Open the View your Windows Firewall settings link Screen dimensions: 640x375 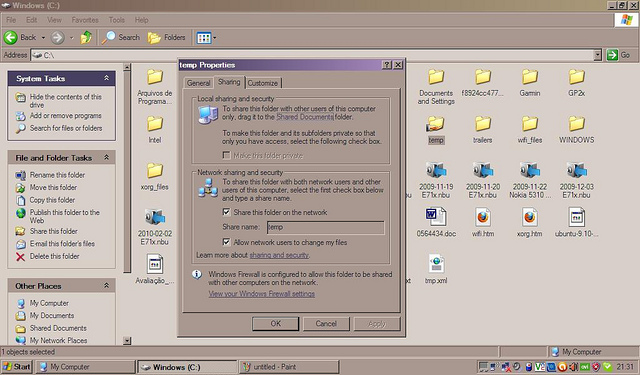262,294
